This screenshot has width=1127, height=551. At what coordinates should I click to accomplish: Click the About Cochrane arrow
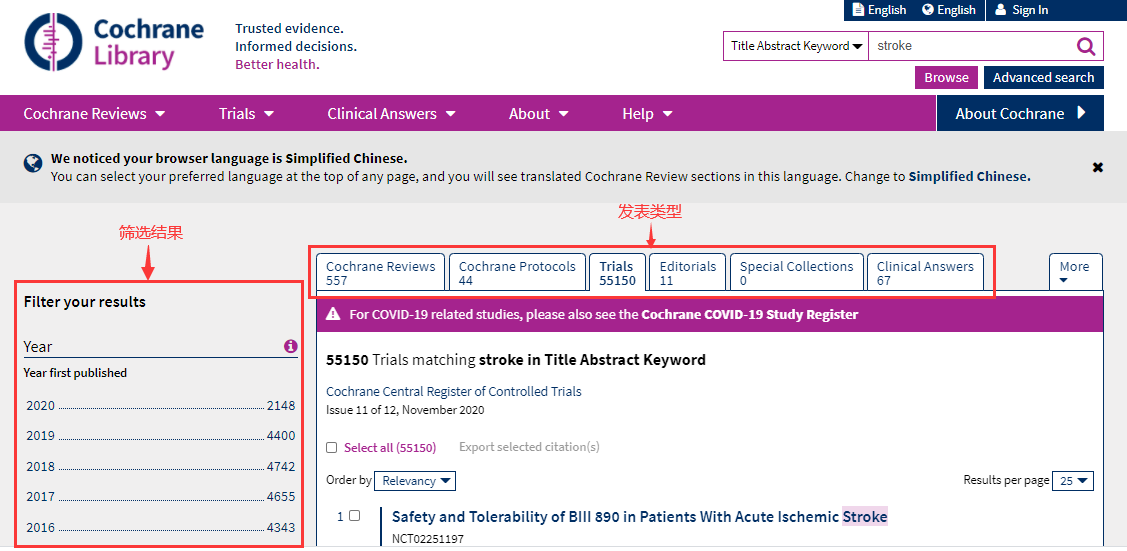pos(1081,113)
